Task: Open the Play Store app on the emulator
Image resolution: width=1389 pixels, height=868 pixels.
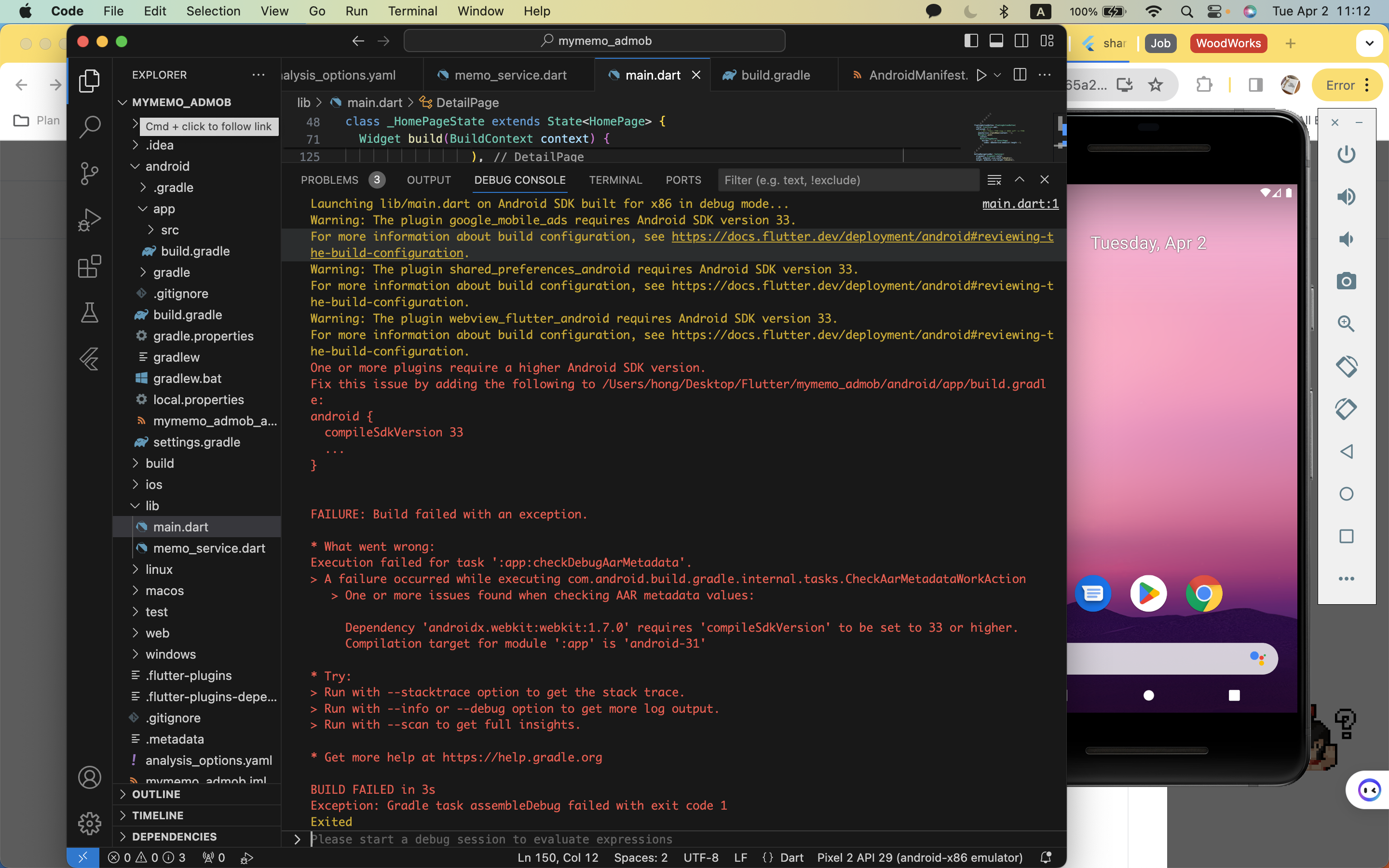Action: click(x=1148, y=593)
